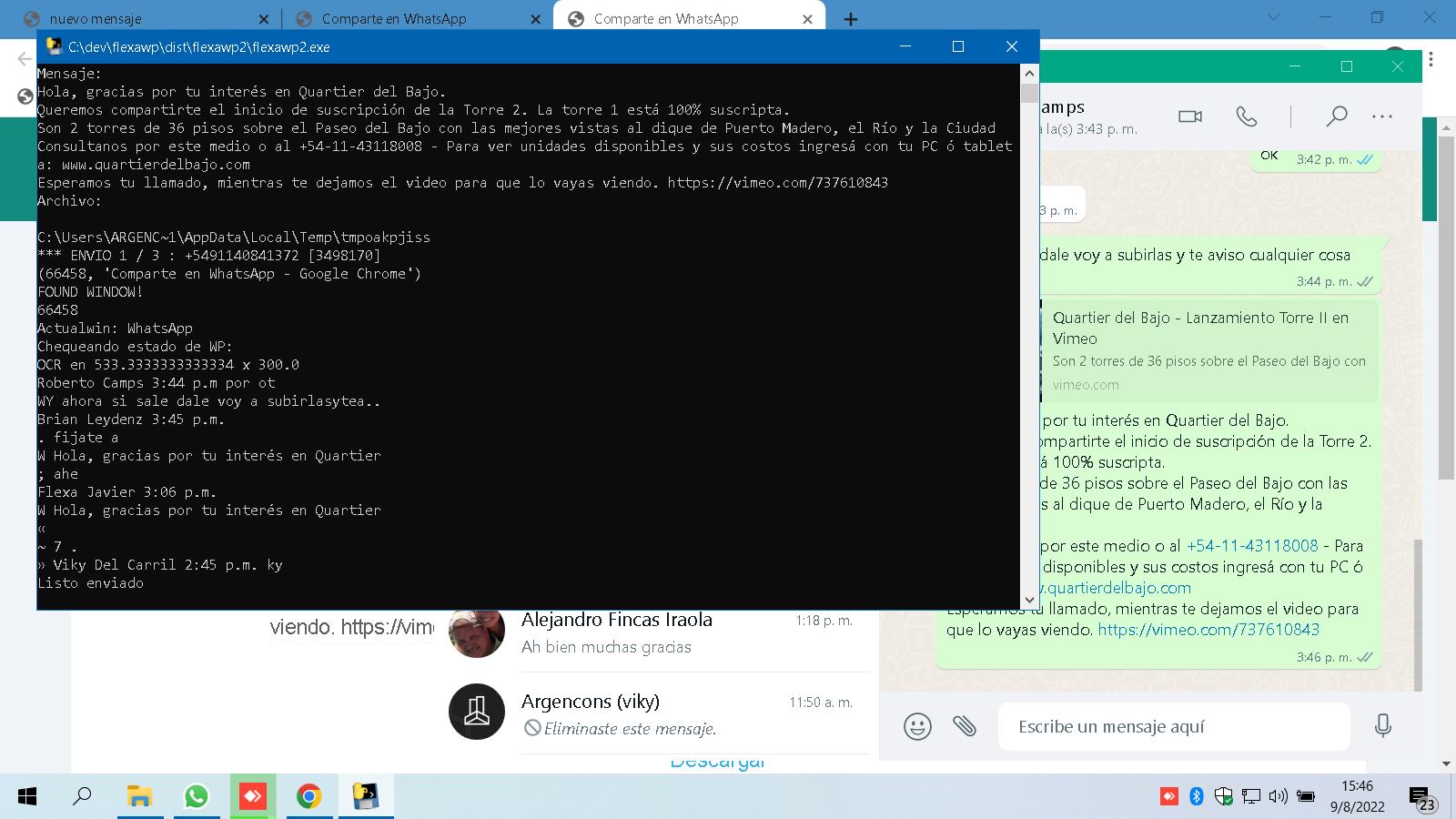Click the console scrollbar up arrow
The width and height of the screenshot is (1456, 819).
coord(1030,73)
